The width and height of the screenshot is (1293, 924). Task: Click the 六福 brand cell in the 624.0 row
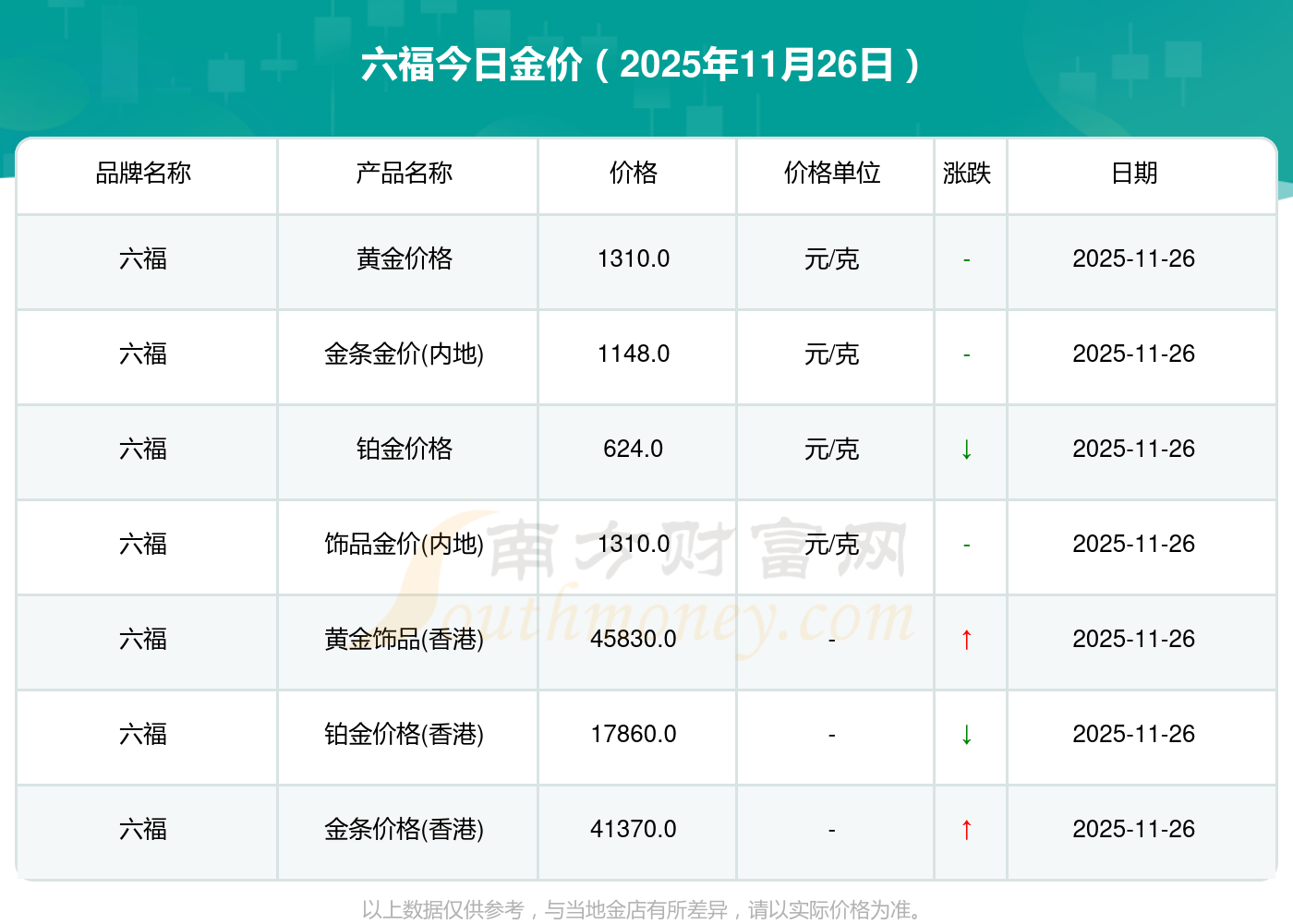[x=143, y=449]
